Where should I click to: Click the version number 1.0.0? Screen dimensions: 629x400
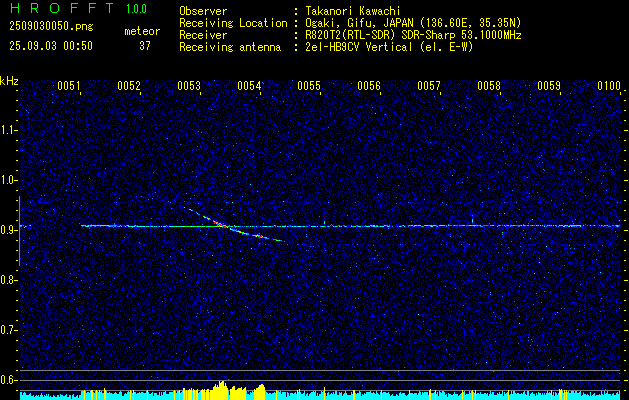point(136,9)
